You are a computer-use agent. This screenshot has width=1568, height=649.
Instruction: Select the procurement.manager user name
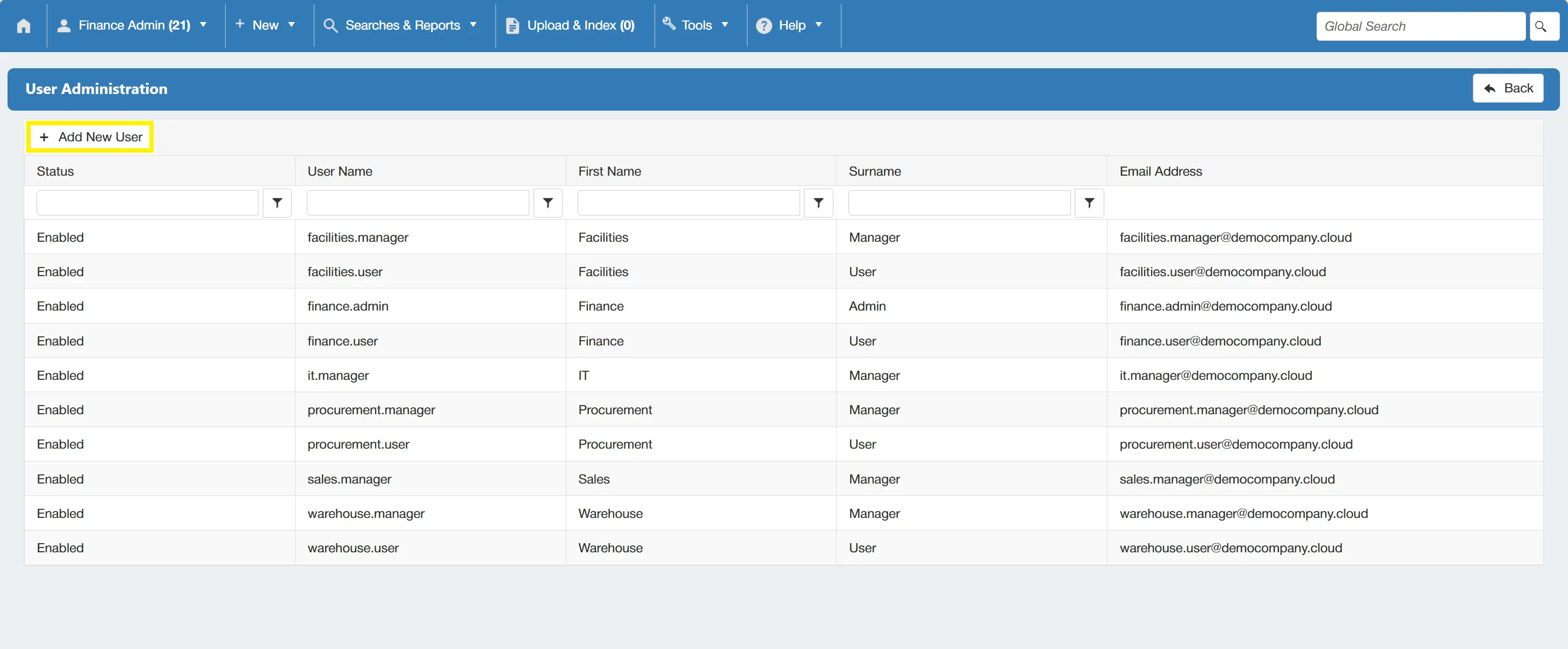pyautogui.click(x=371, y=410)
